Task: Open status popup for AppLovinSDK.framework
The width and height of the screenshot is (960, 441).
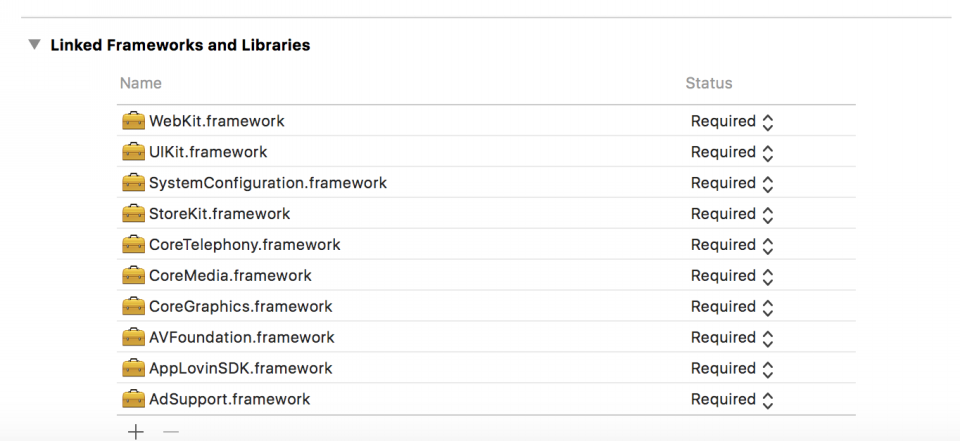Action: coord(732,368)
